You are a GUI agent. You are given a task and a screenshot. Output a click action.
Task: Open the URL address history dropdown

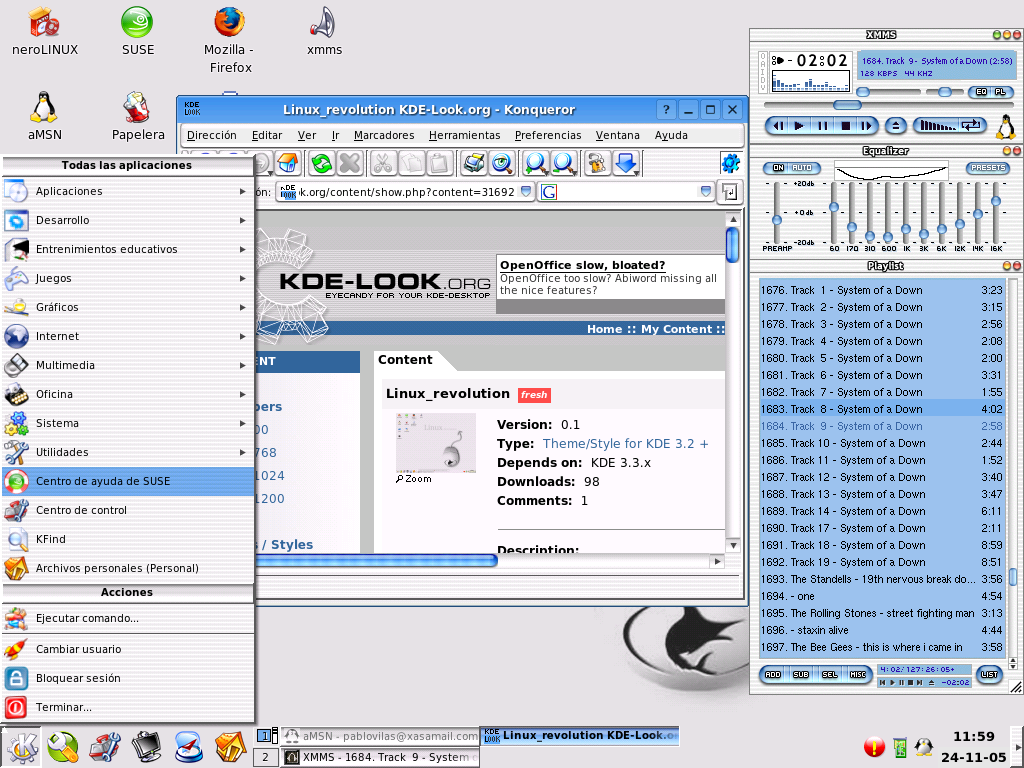pos(526,191)
